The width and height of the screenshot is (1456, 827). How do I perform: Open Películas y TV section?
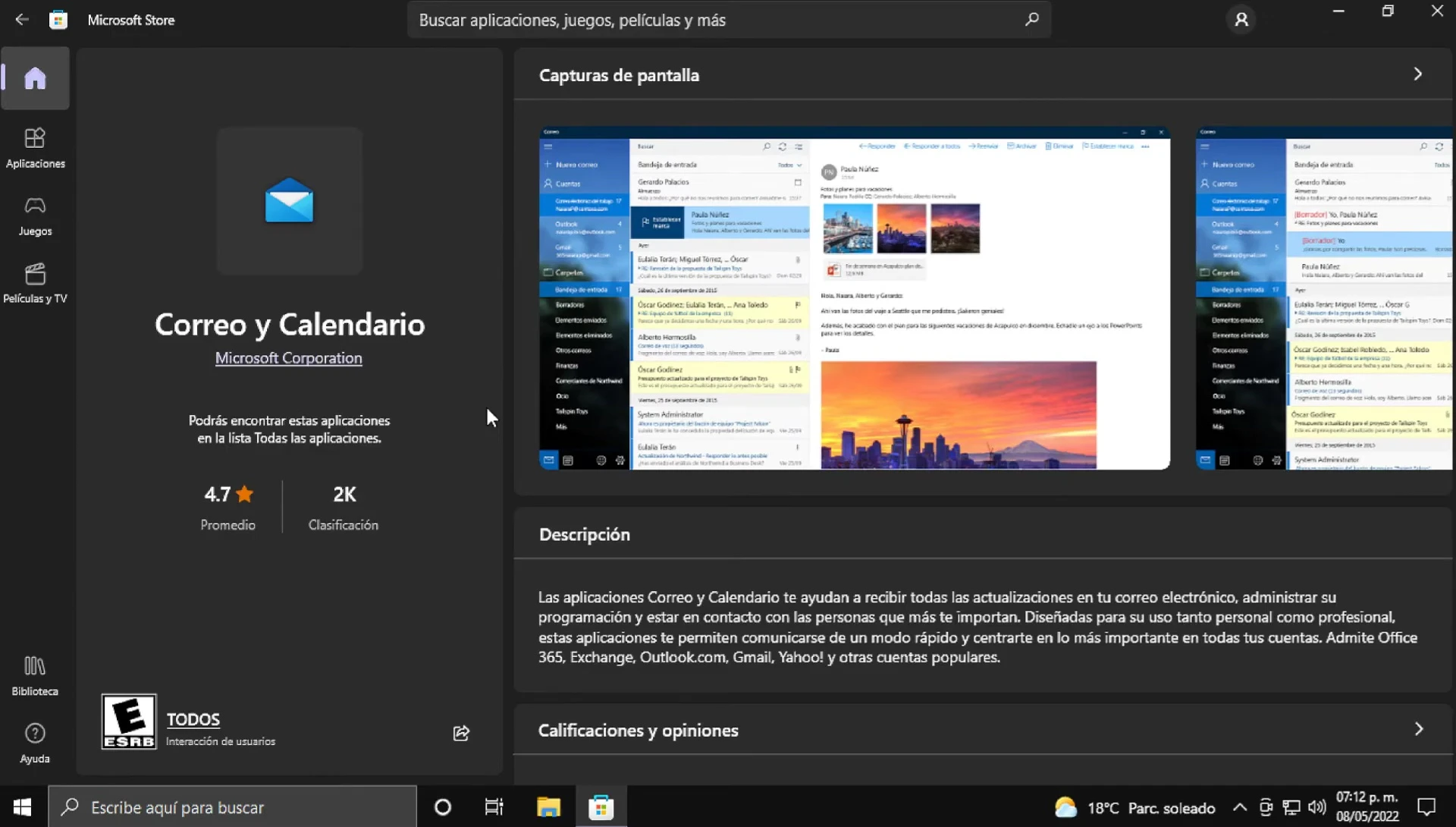[x=35, y=284]
